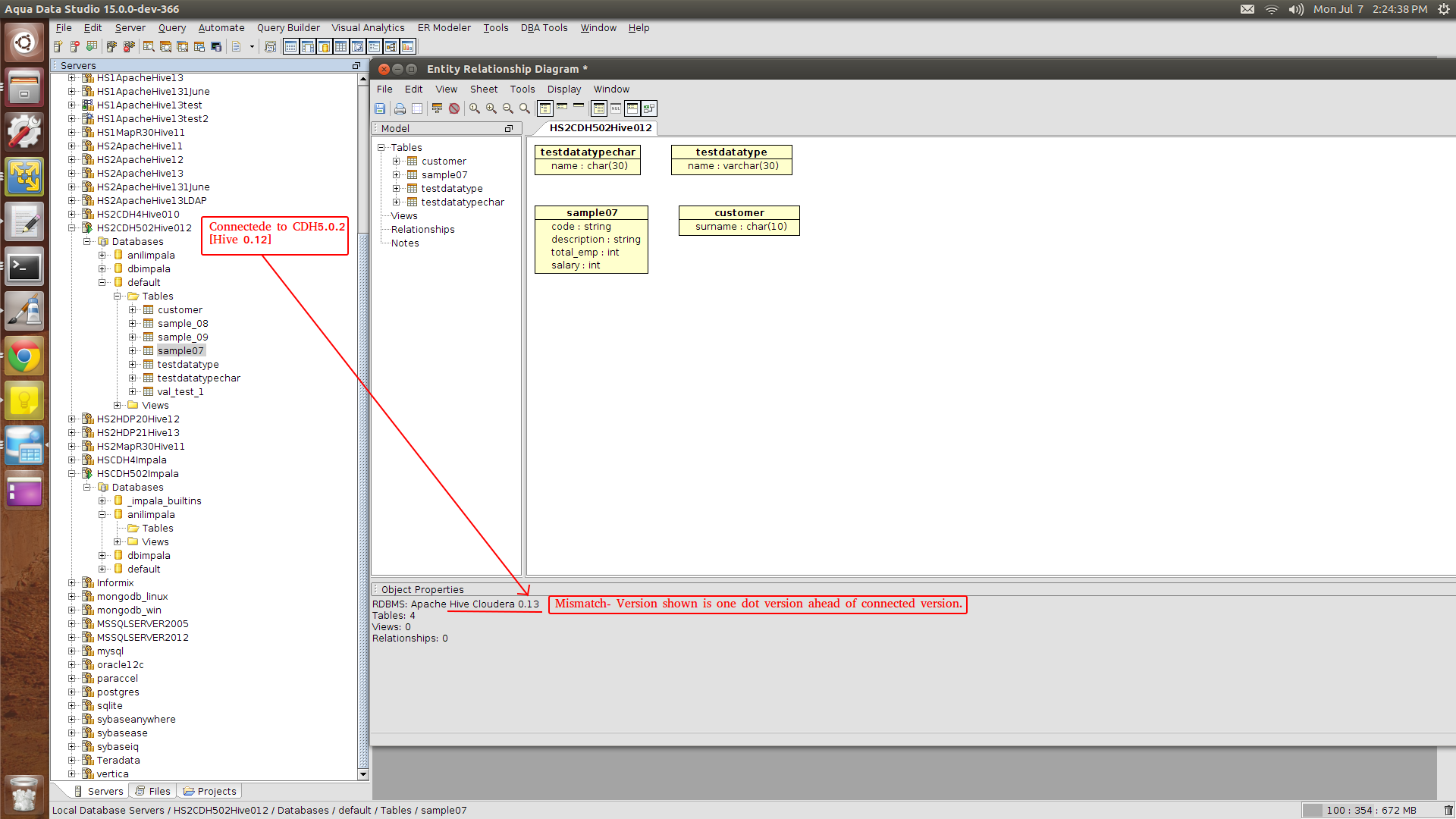
Task: Click the Zoom In magnifier icon
Action: point(491,108)
